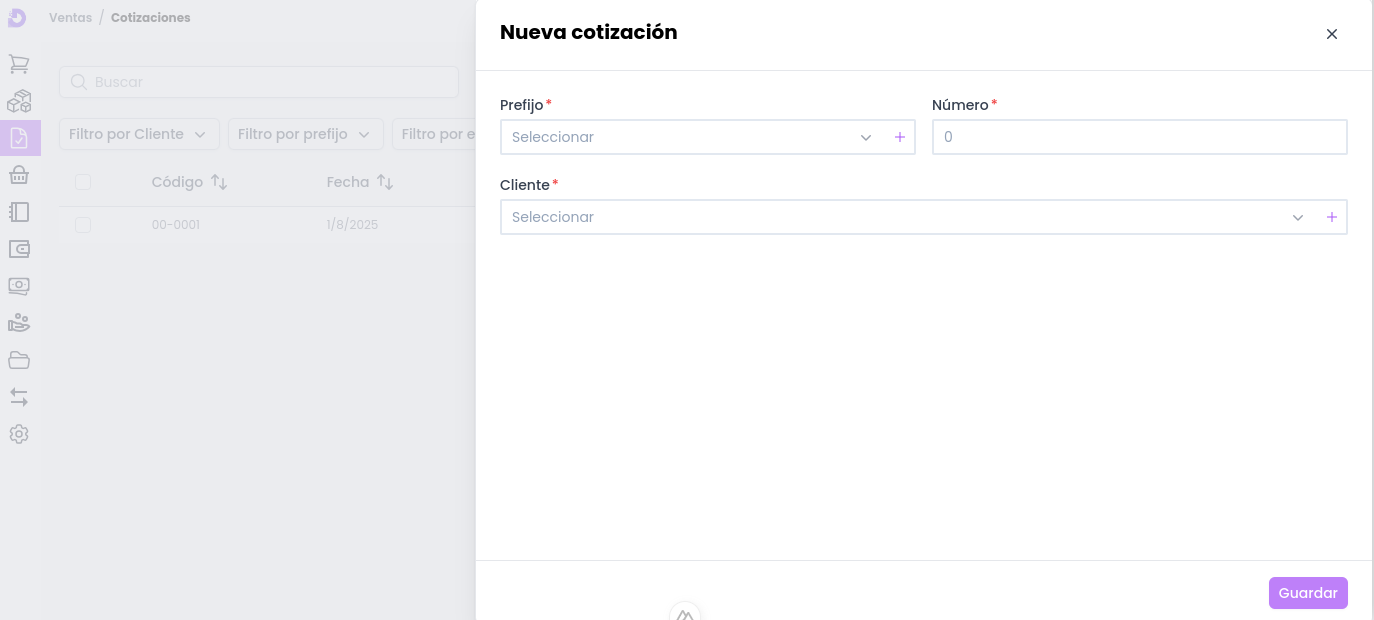Viewport: 1374px width, 620px height.
Task: Open the settings gear icon
Action: pyautogui.click(x=19, y=434)
